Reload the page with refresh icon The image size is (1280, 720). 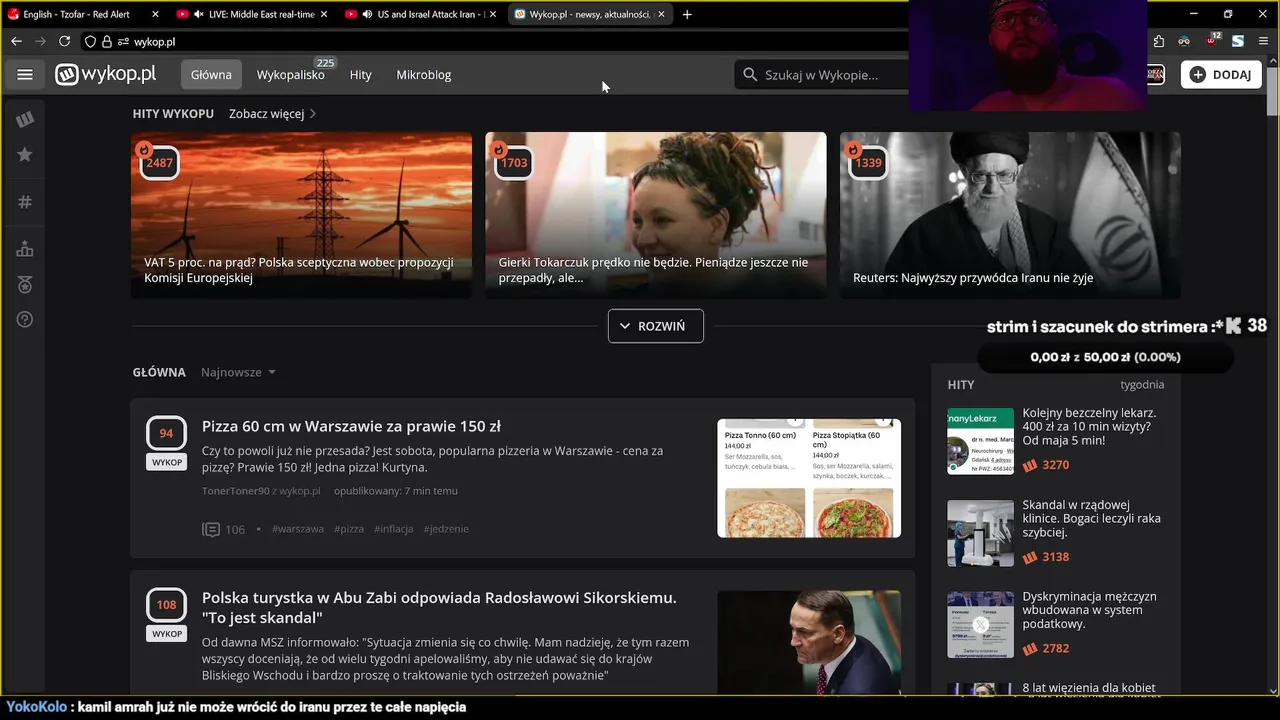pos(64,41)
